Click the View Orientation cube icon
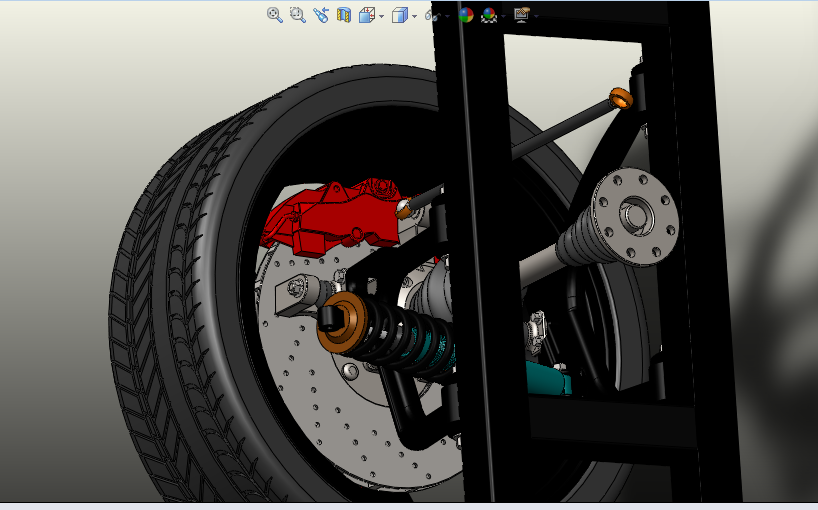This screenshot has height=510, width=818. 367,15
